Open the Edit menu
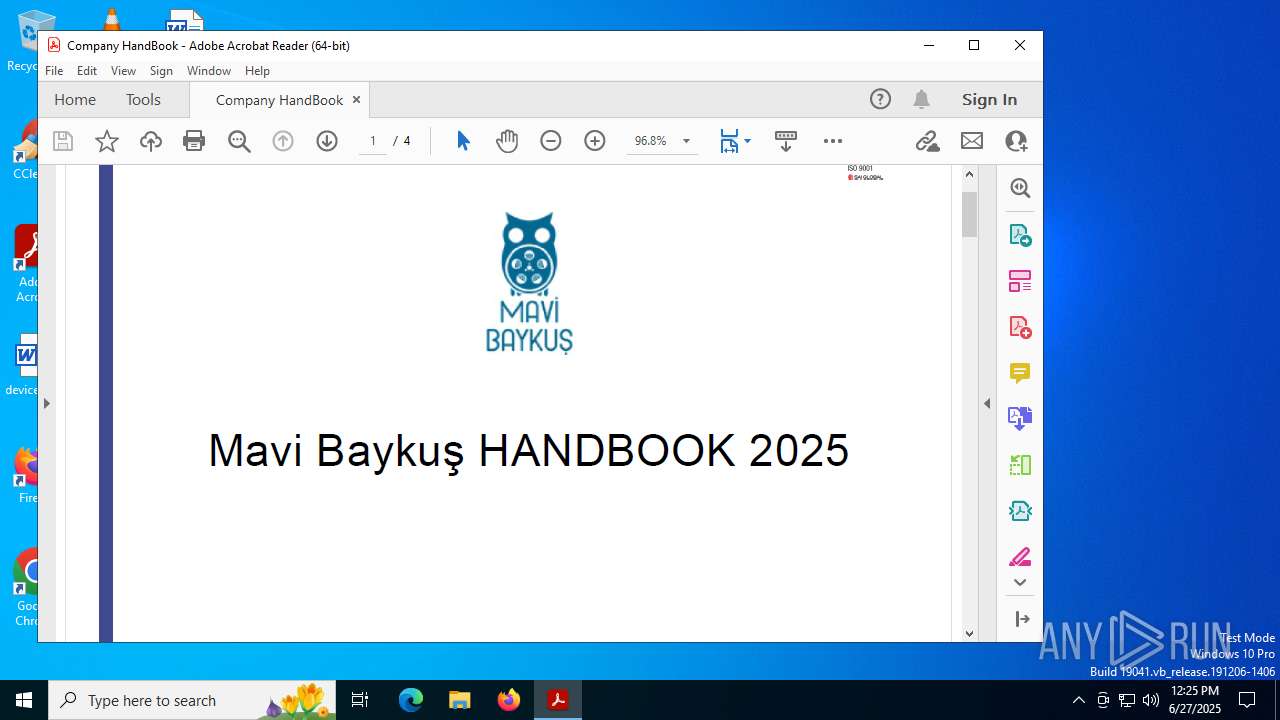This screenshot has width=1280, height=720. coord(87,71)
